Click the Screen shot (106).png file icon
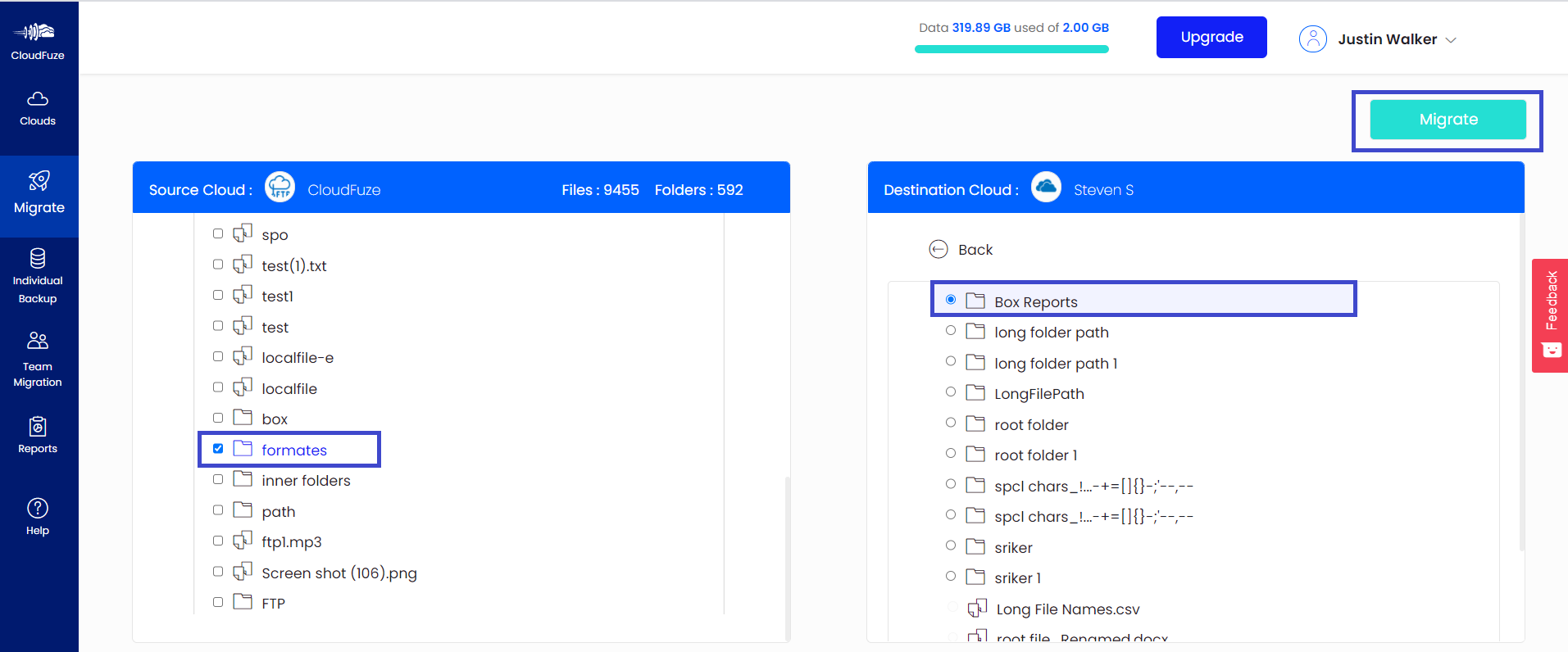The image size is (1568, 652). 242,572
